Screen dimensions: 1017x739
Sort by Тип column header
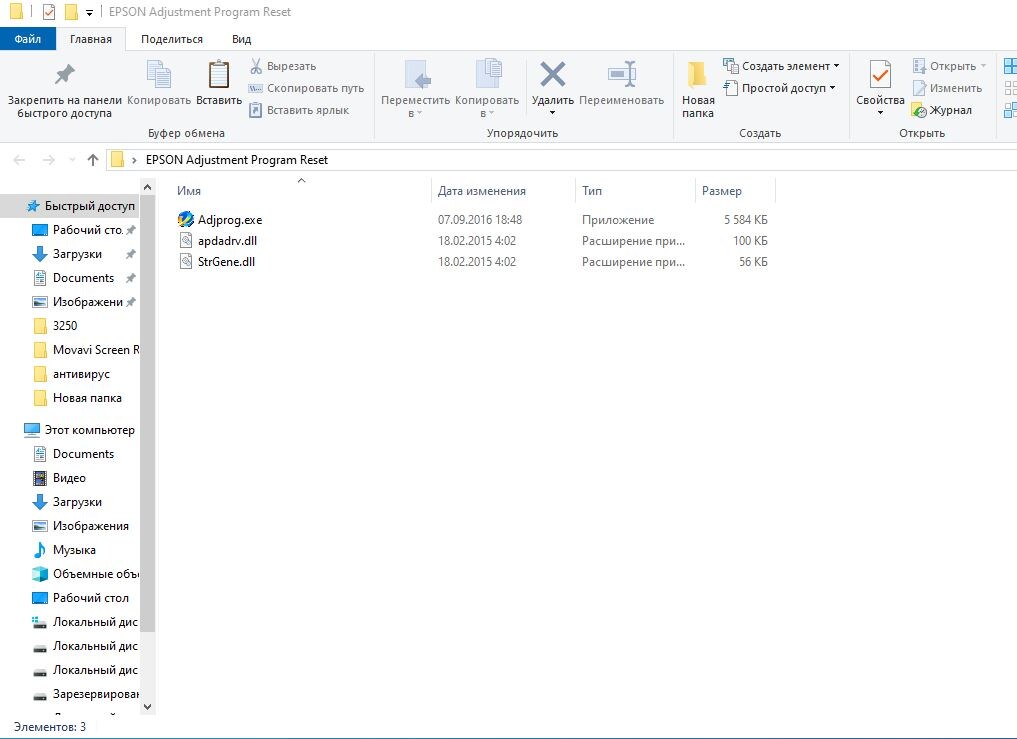[592, 191]
